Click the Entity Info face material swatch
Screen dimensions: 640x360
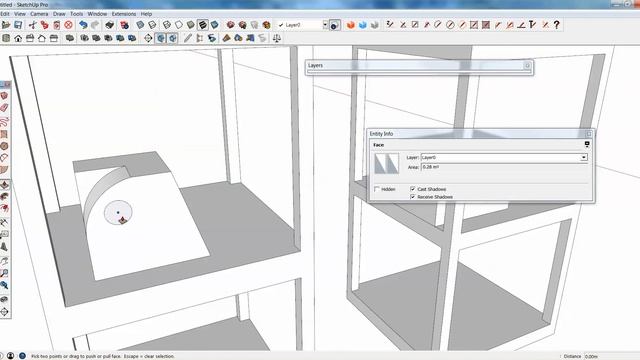tap(387, 163)
